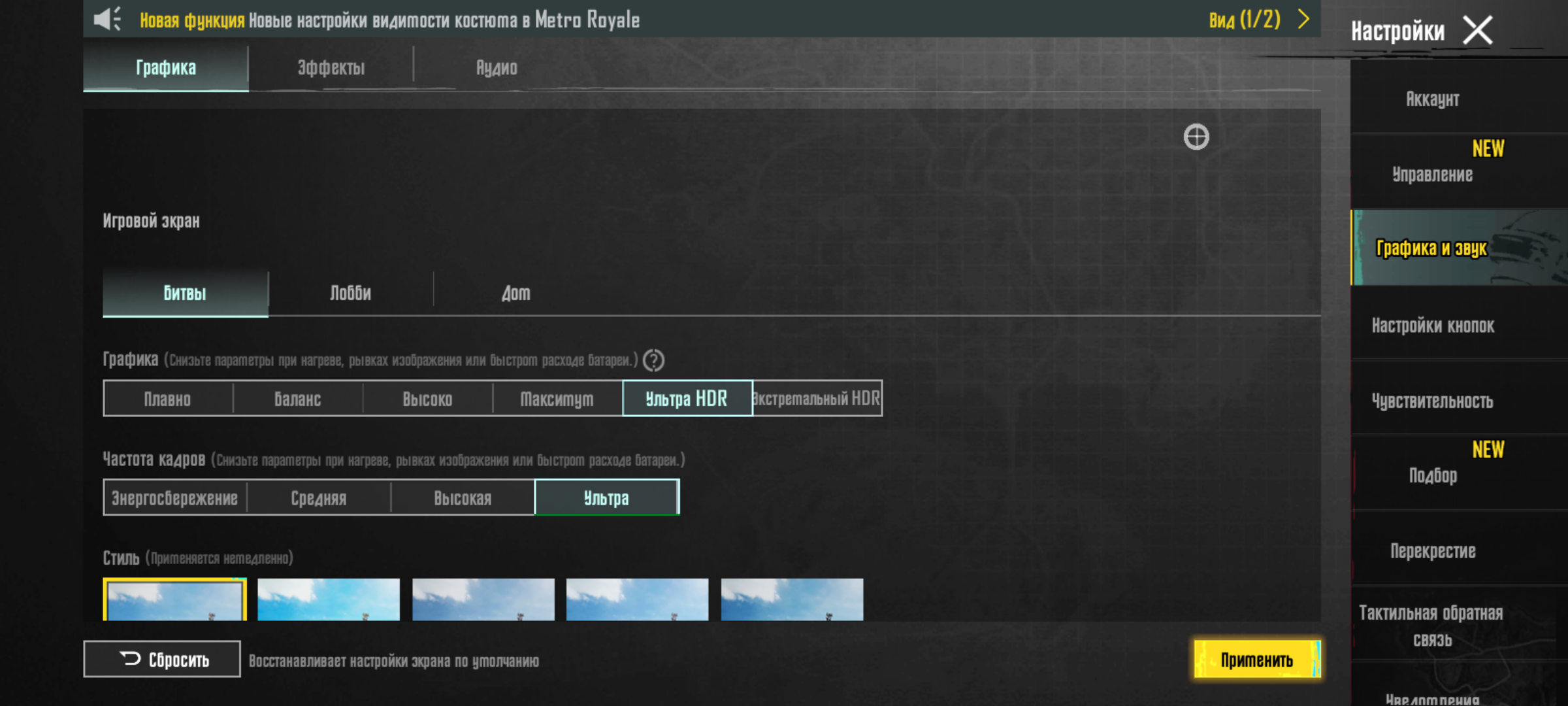Pick the fifth style thumbnail

click(x=792, y=599)
